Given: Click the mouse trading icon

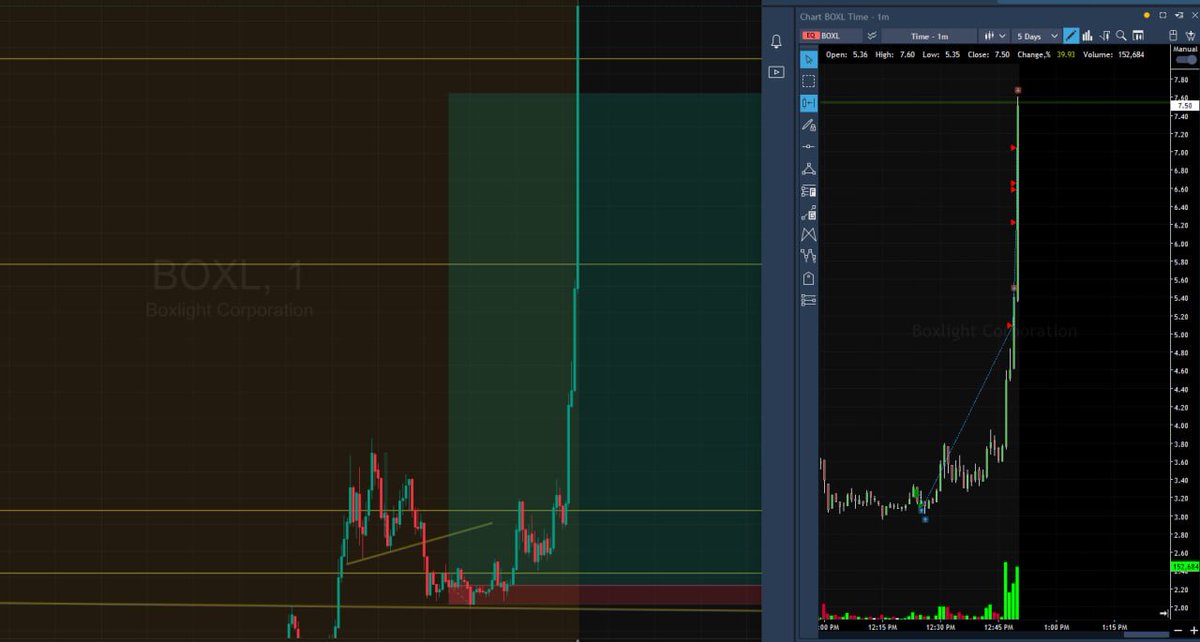Looking at the screenshot, I should pos(1173,36).
